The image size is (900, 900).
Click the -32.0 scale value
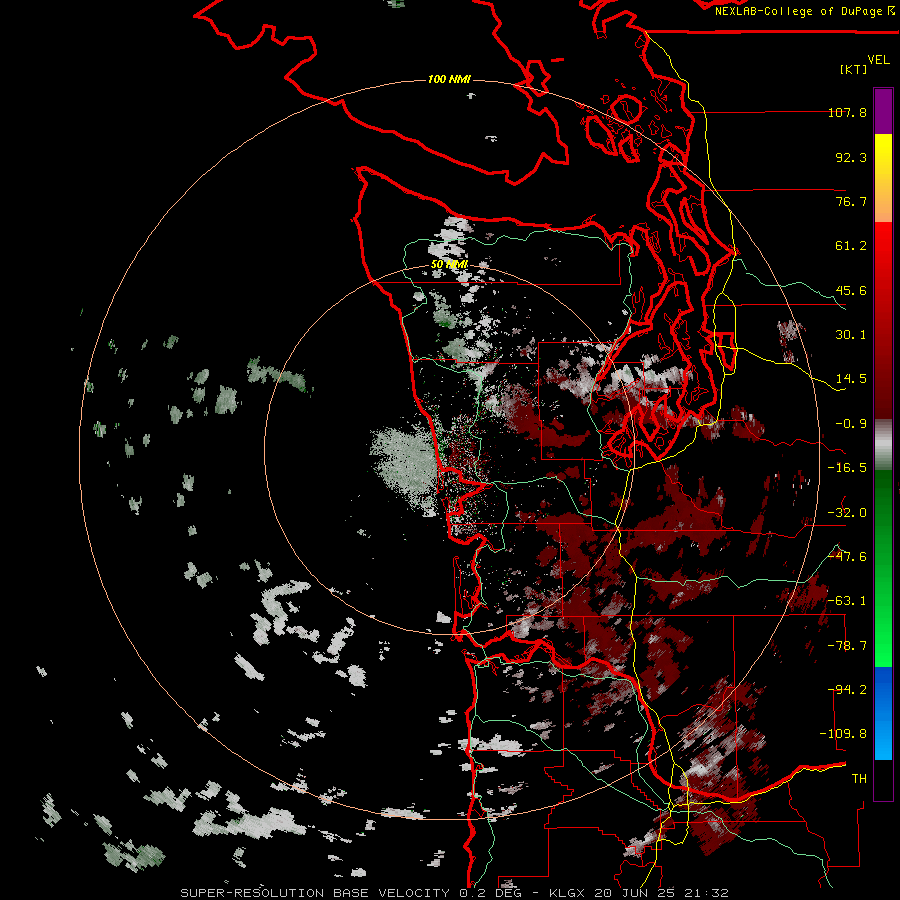pyautogui.click(x=847, y=513)
